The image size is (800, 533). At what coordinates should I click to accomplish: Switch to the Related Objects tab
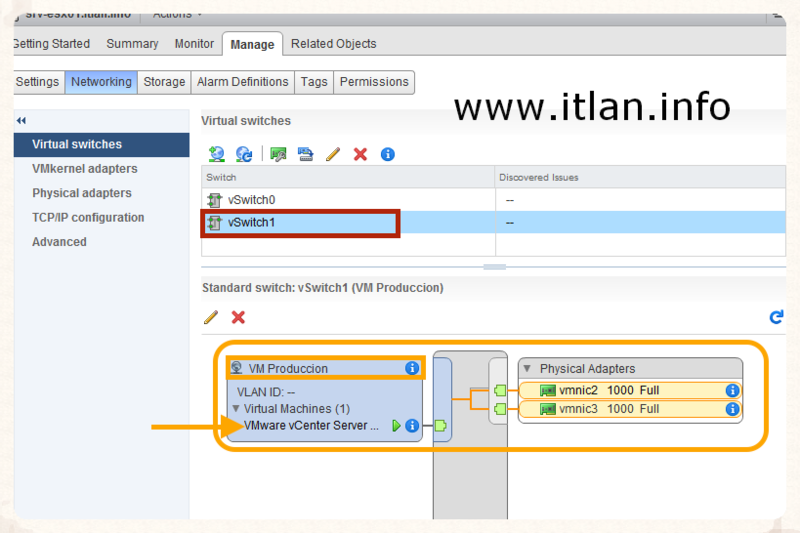point(333,44)
